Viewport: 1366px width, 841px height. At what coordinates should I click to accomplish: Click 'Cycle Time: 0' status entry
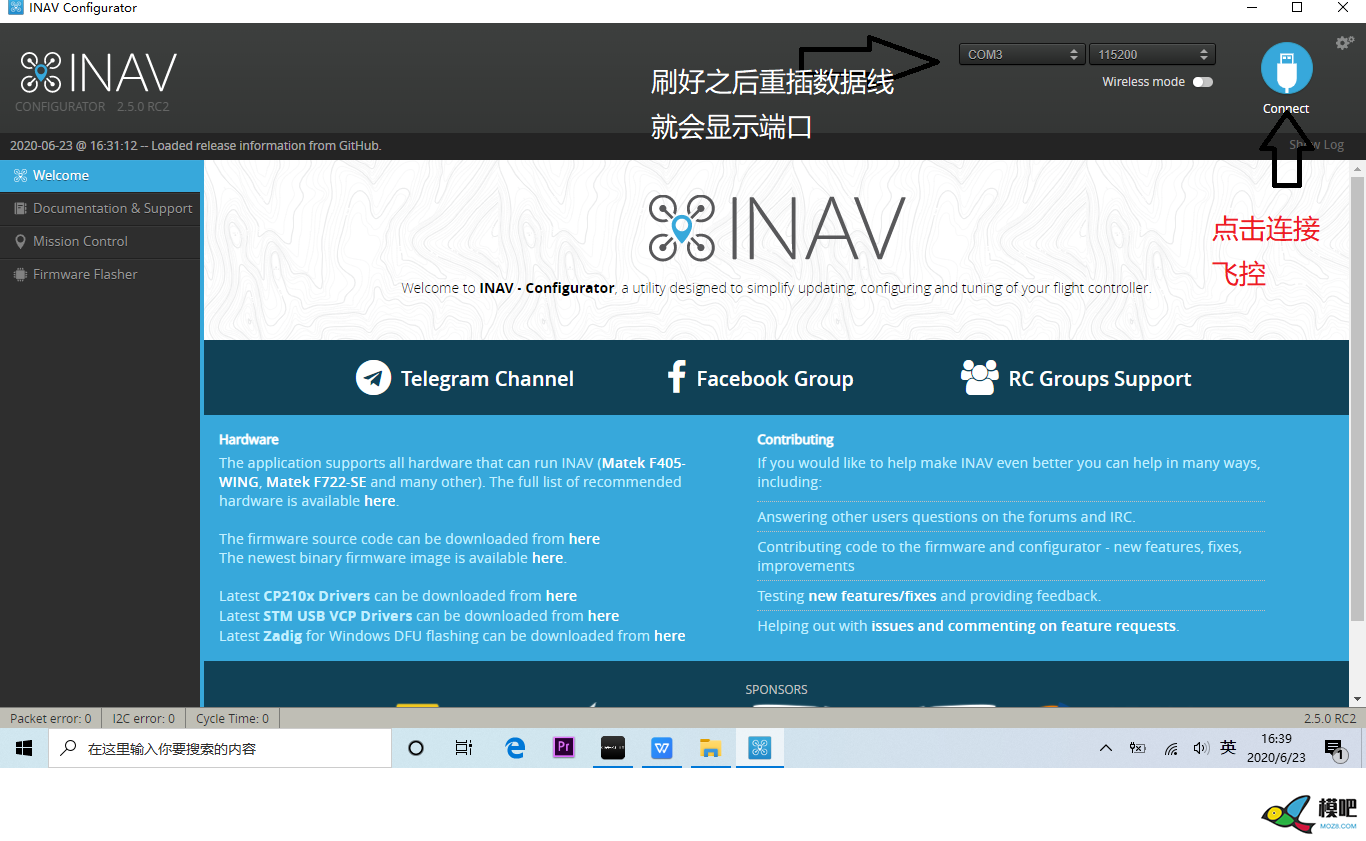click(x=232, y=718)
